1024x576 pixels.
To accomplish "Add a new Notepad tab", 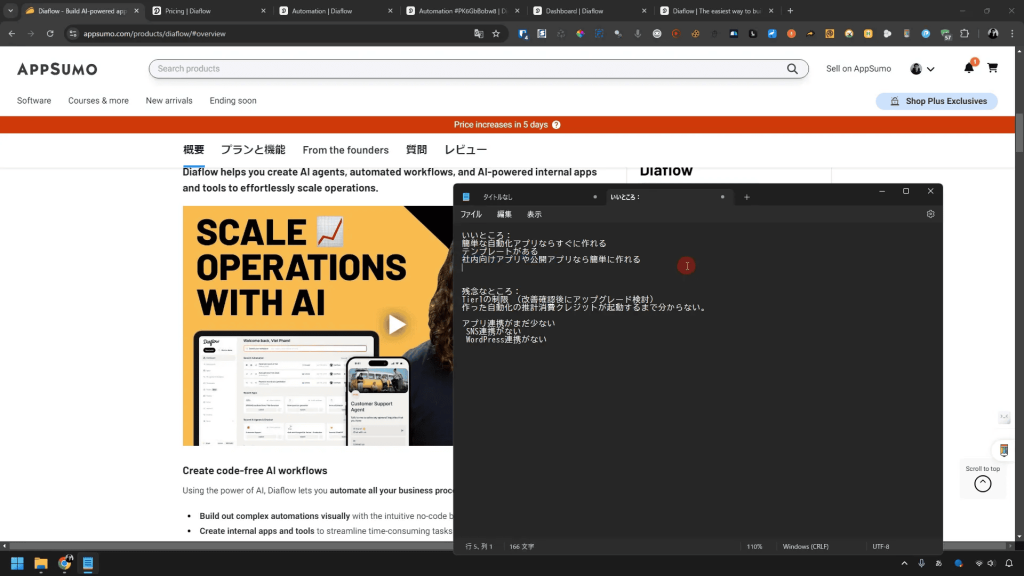I will [x=746, y=197].
